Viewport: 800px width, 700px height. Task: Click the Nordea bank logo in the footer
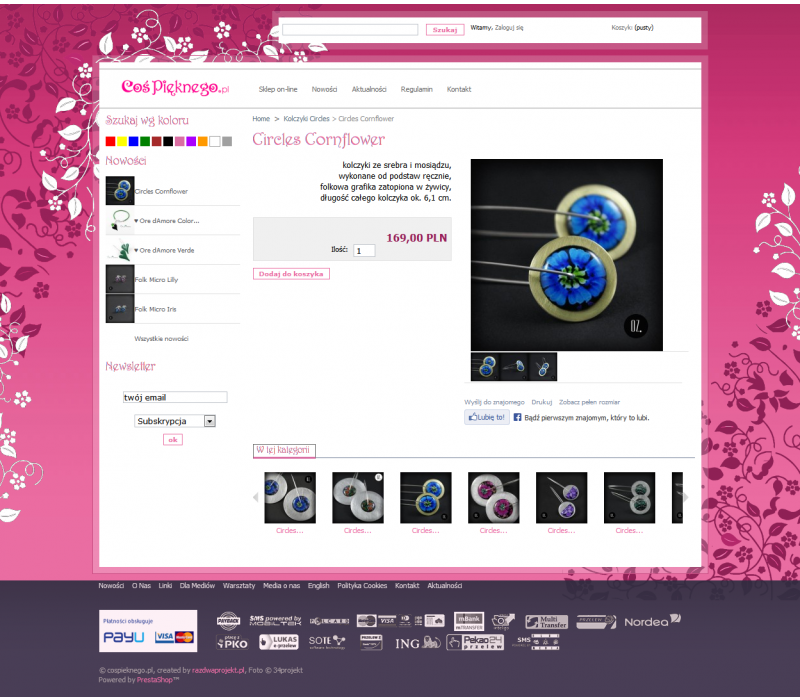click(x=652, y=621)
